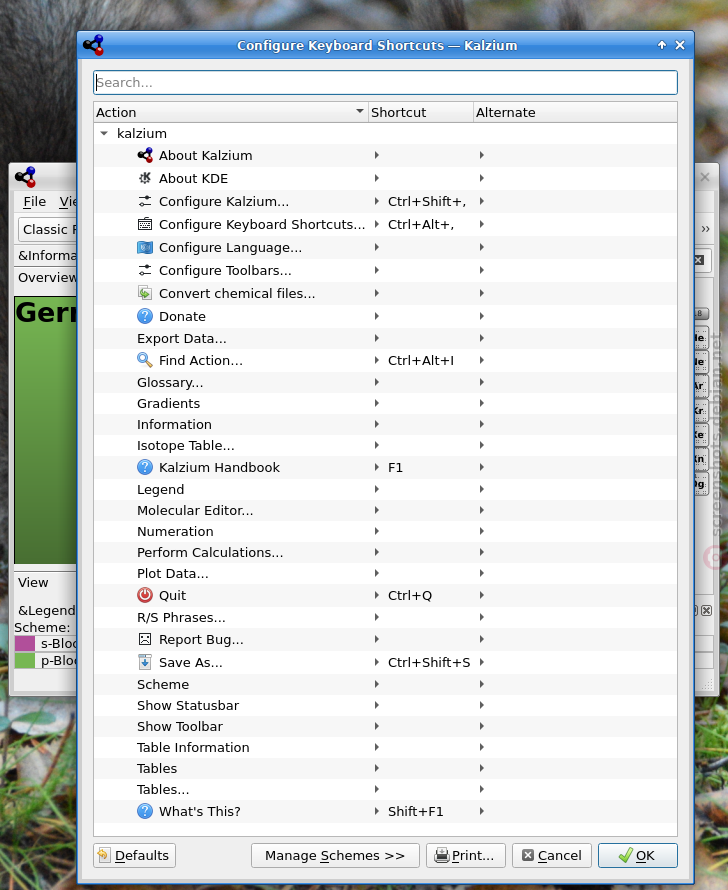Select the Information row
The image size is (728, 890).
pos(385,425)
